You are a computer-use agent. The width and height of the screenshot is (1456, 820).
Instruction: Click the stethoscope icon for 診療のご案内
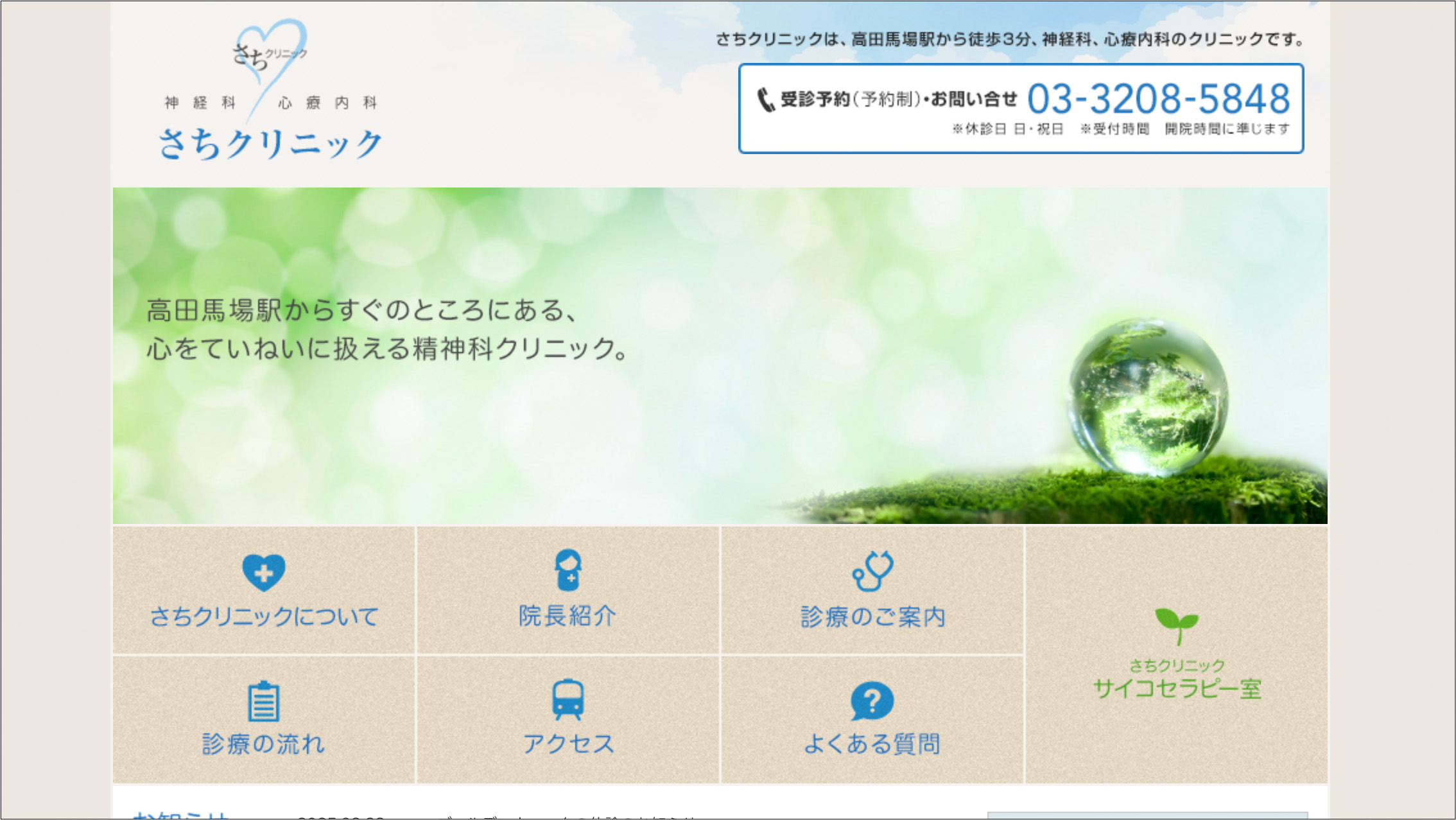[x=872, y=570]
